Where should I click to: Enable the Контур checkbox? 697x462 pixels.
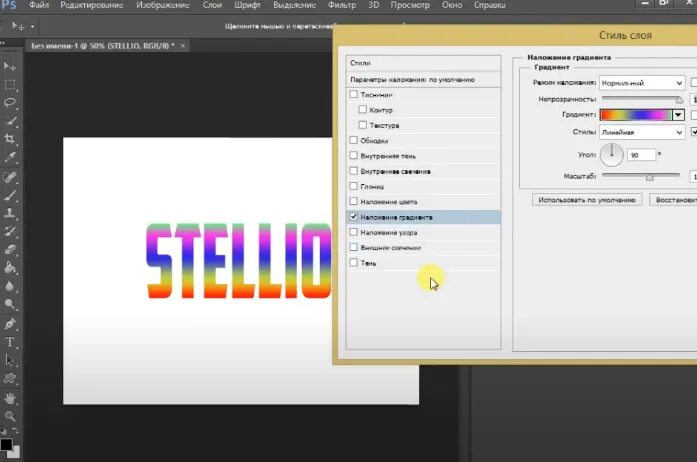coord(363,109)
